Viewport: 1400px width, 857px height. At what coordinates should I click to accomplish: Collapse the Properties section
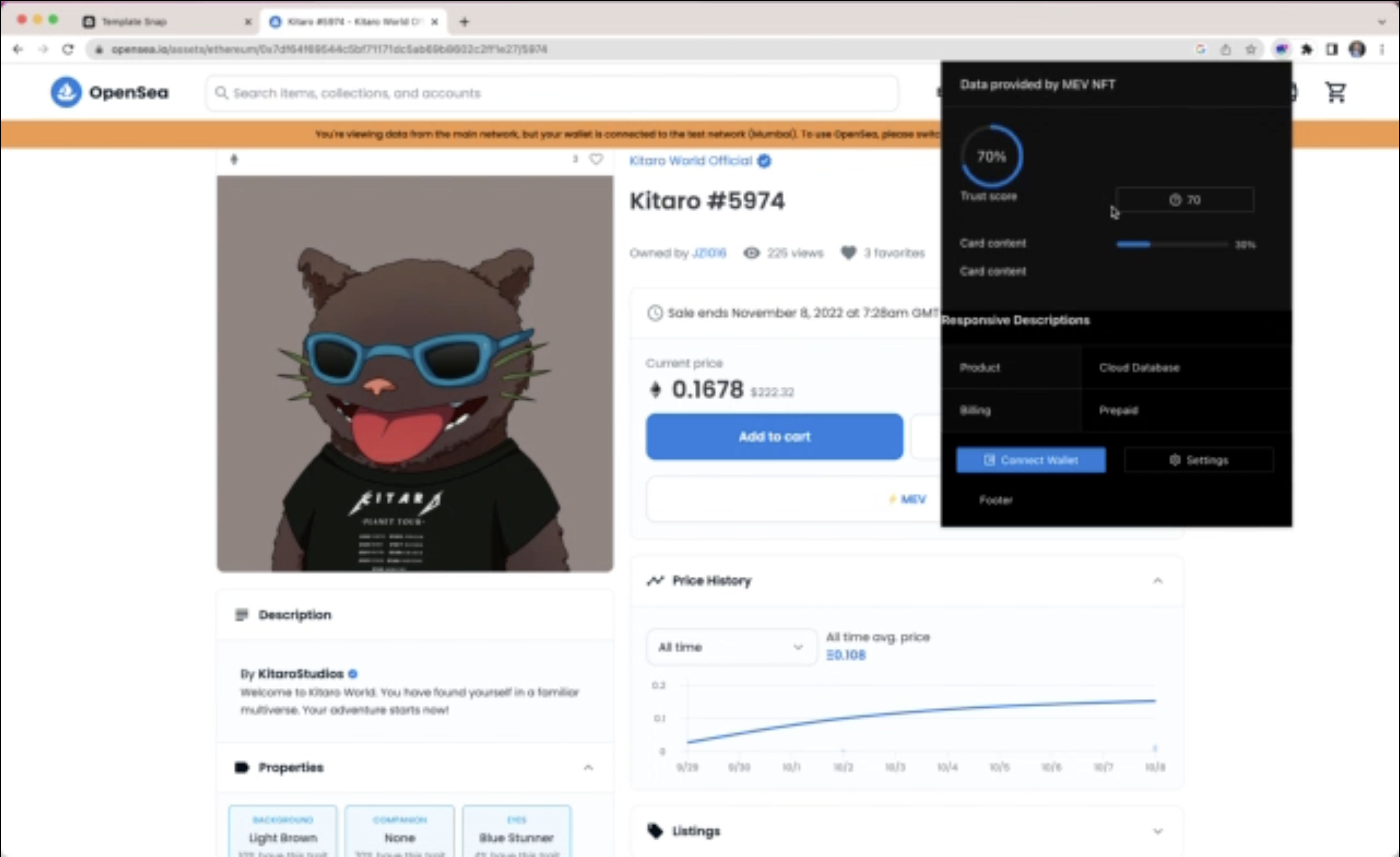[x=588, y=767]
